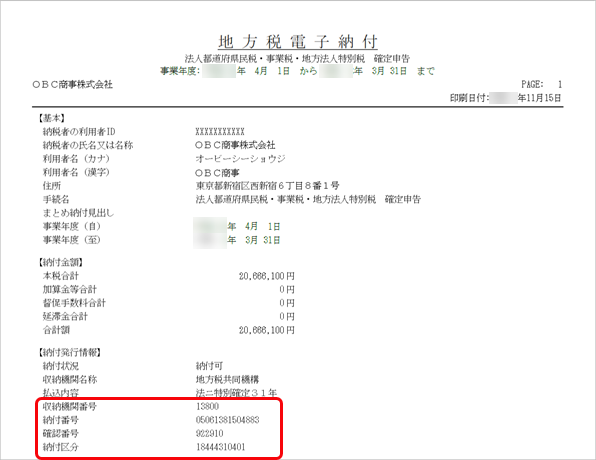Screen dimensions: 596x460
Task: Select the 収納機関番号 value 13800
Action: [207, 406]
